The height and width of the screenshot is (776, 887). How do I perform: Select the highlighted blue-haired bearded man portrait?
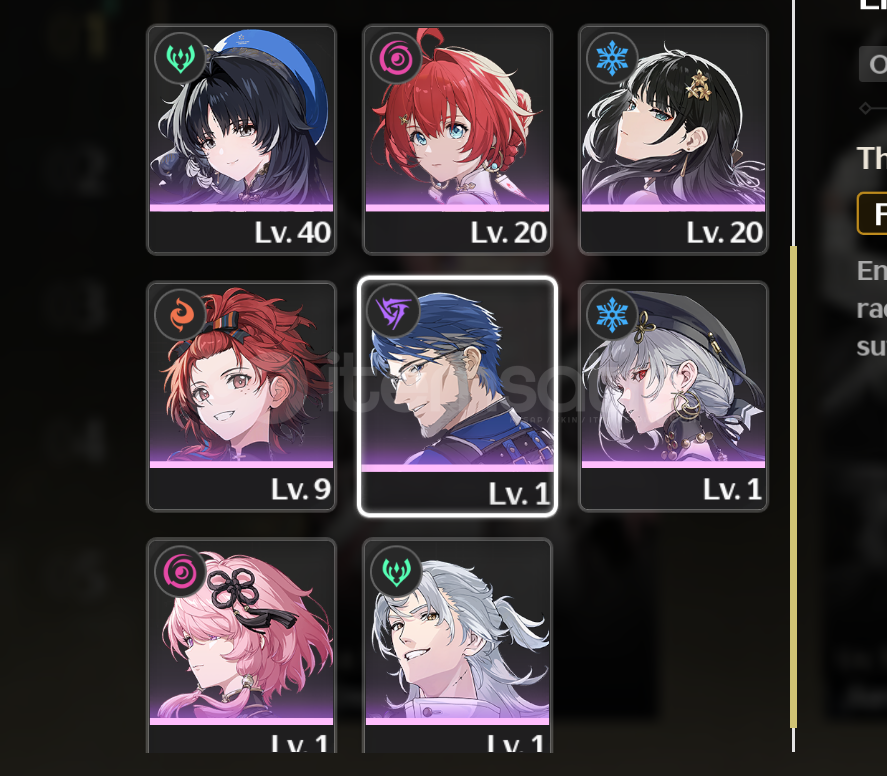point(457,396)
